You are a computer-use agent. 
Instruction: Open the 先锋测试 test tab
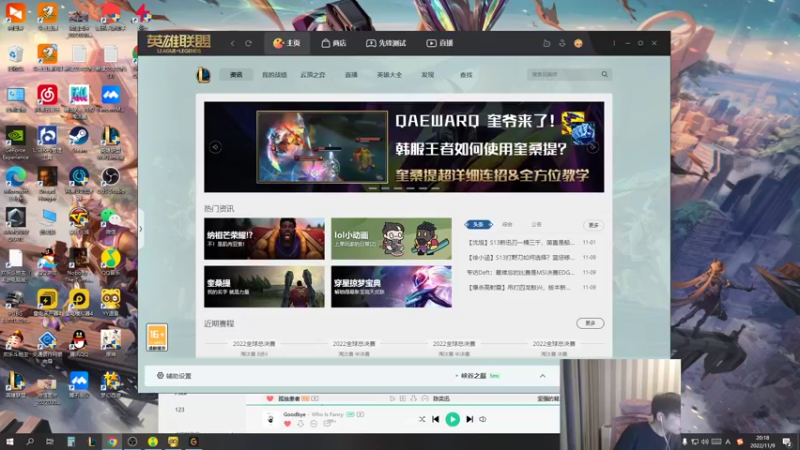coord(386,43)
